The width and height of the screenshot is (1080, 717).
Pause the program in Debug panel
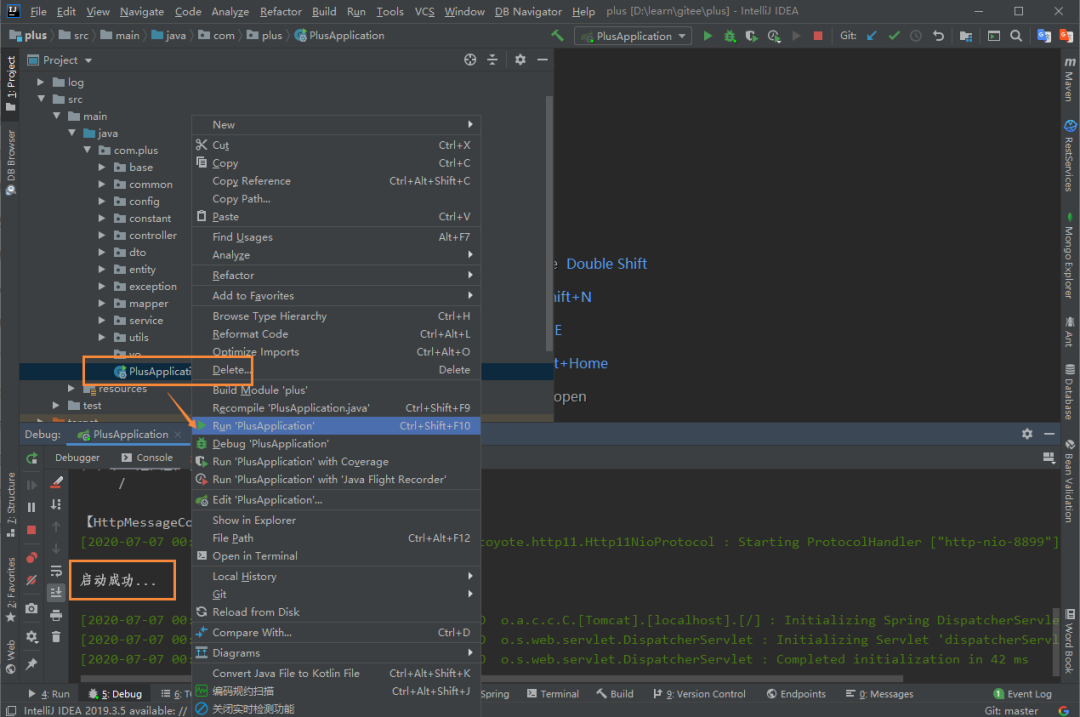click(32, 507)
